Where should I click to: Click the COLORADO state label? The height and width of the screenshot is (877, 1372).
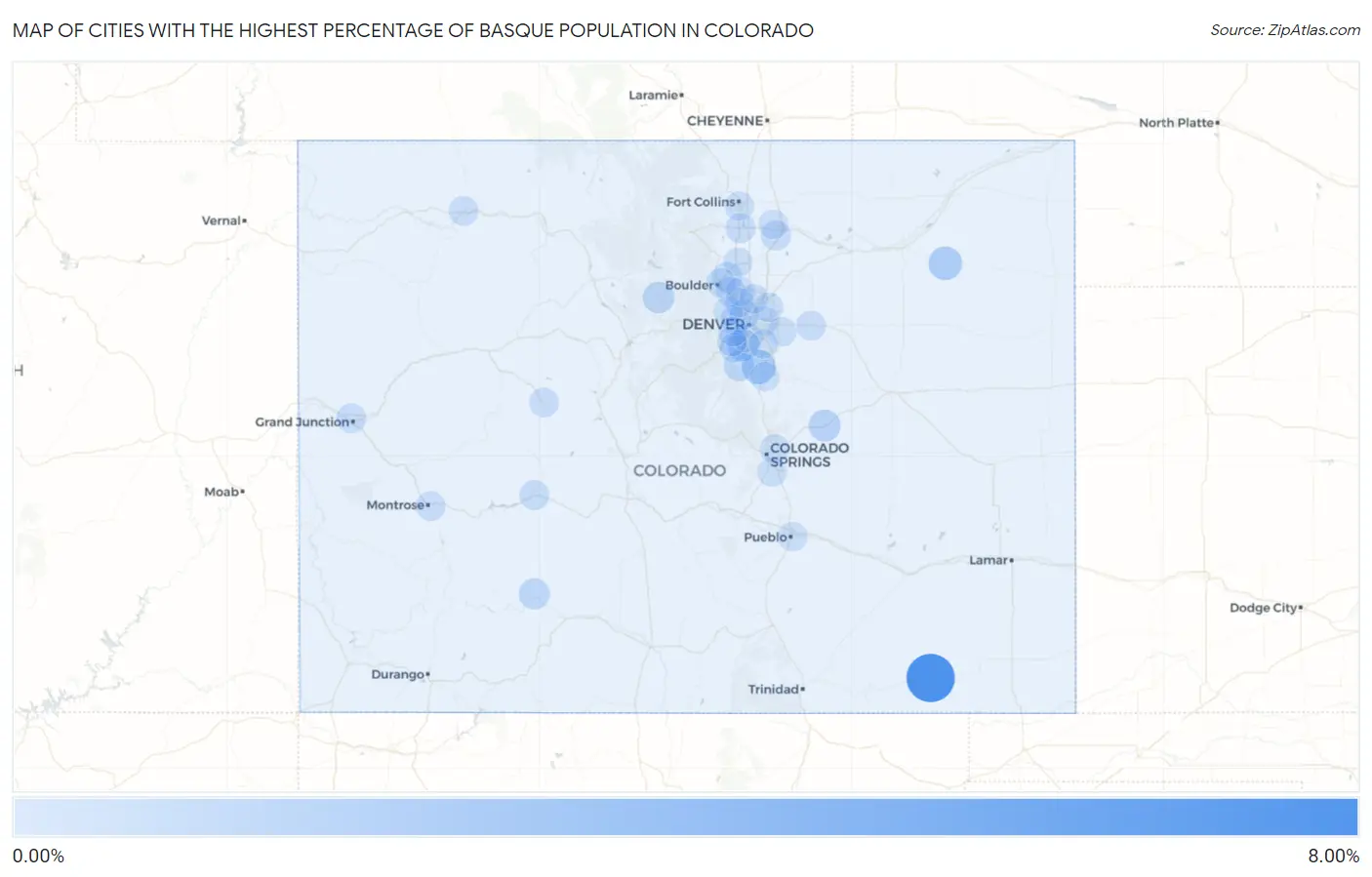[679, 470]
